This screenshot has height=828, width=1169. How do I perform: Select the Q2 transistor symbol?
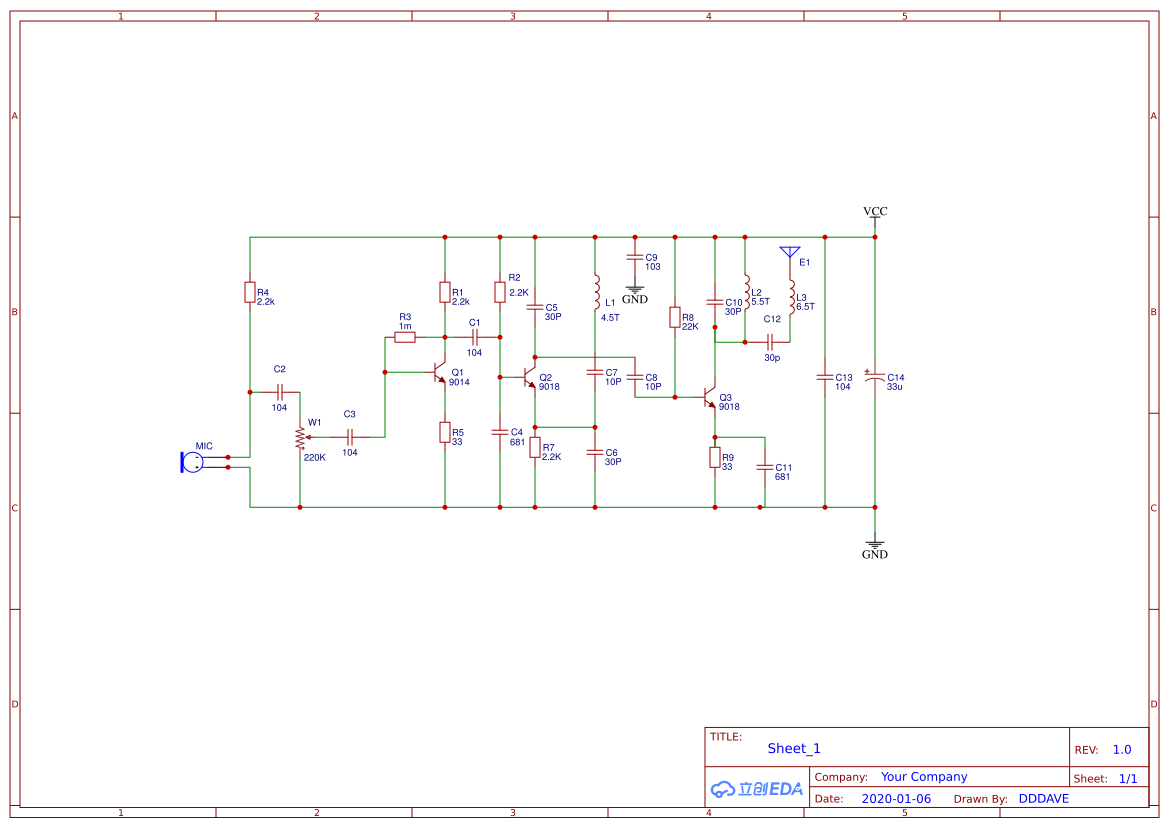(x=528, y=377)
